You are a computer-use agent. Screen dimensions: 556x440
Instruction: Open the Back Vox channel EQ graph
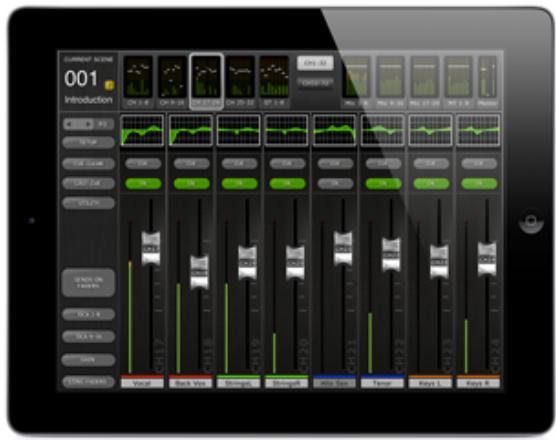(191, 130)
